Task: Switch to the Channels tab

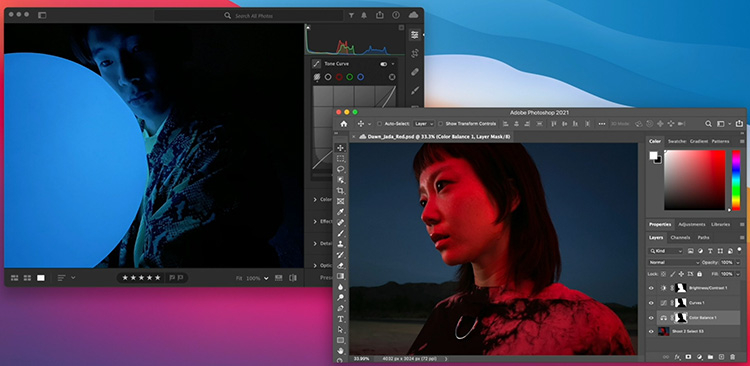Action: pos(680,238)
